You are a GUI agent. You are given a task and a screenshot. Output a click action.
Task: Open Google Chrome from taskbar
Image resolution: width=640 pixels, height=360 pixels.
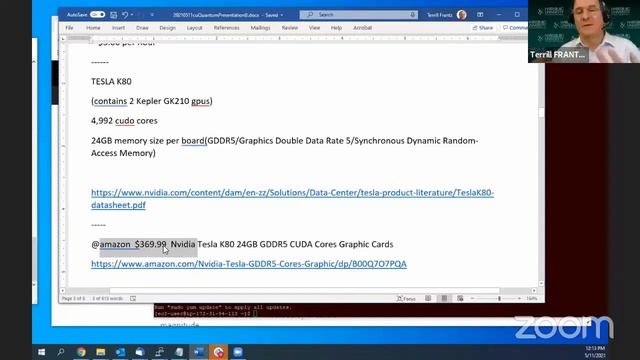(x=81, y=352)
